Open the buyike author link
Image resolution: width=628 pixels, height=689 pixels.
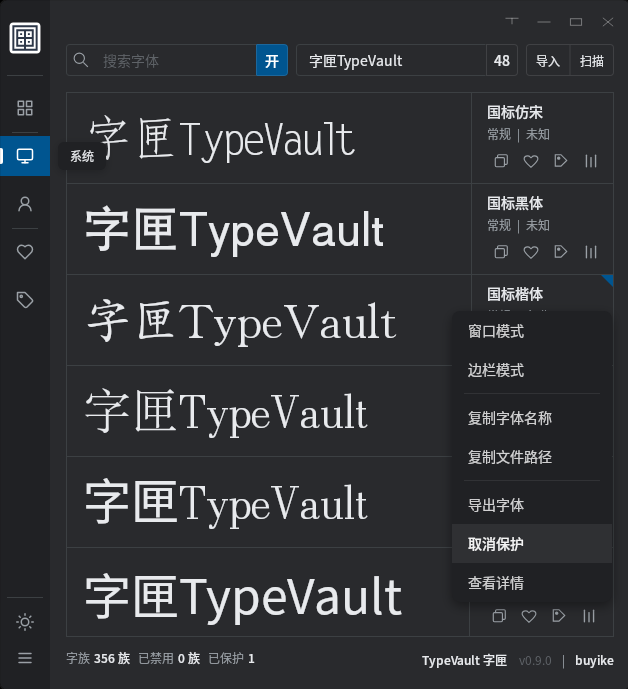(x=594, y=660)
